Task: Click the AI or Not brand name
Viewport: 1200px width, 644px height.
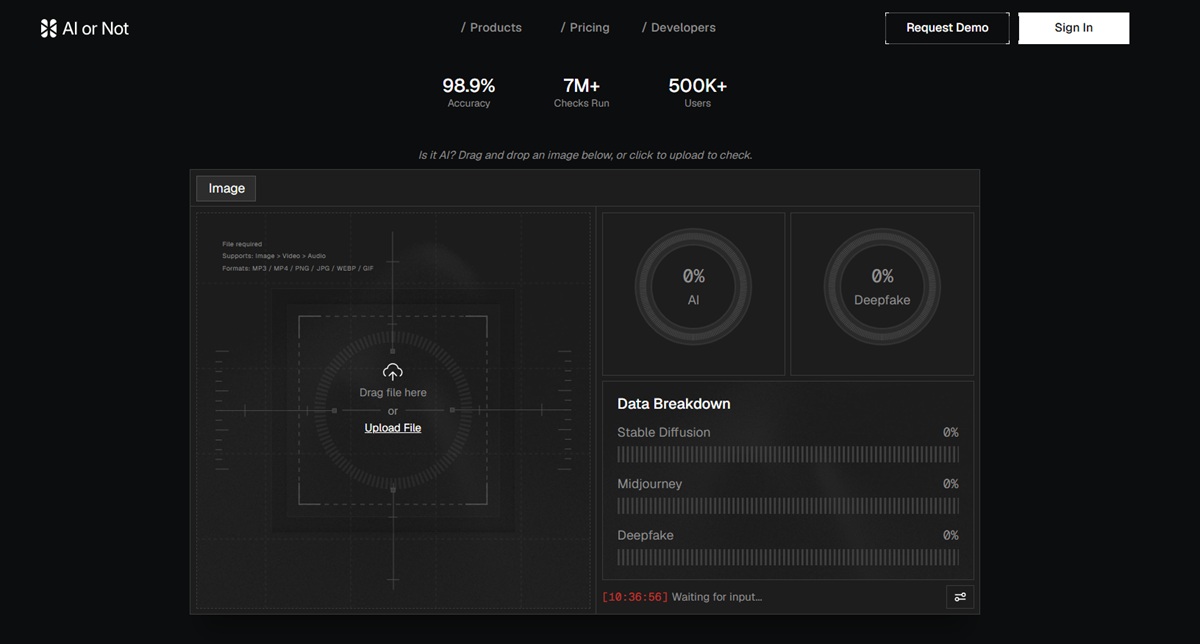Action: point(95,29)
